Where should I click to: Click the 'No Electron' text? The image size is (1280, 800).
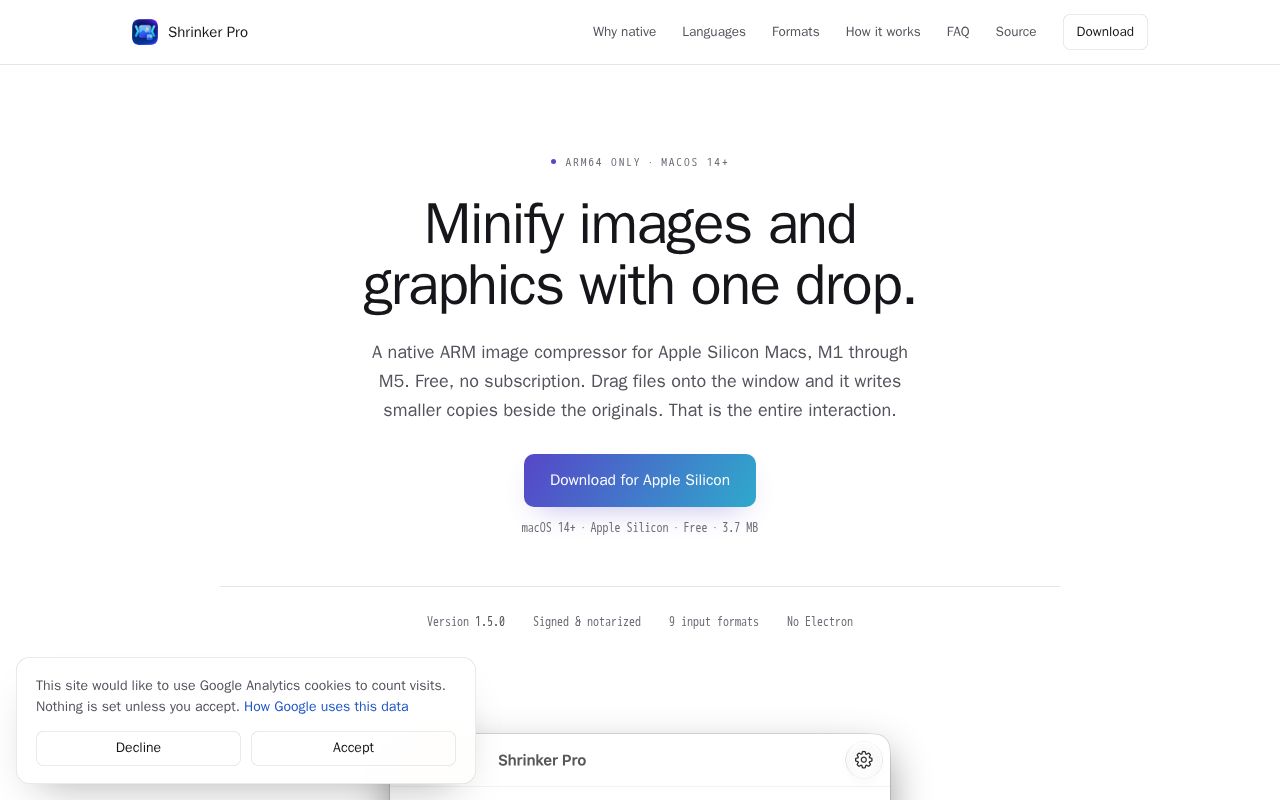pyautogui.click(x=820, y=622)
